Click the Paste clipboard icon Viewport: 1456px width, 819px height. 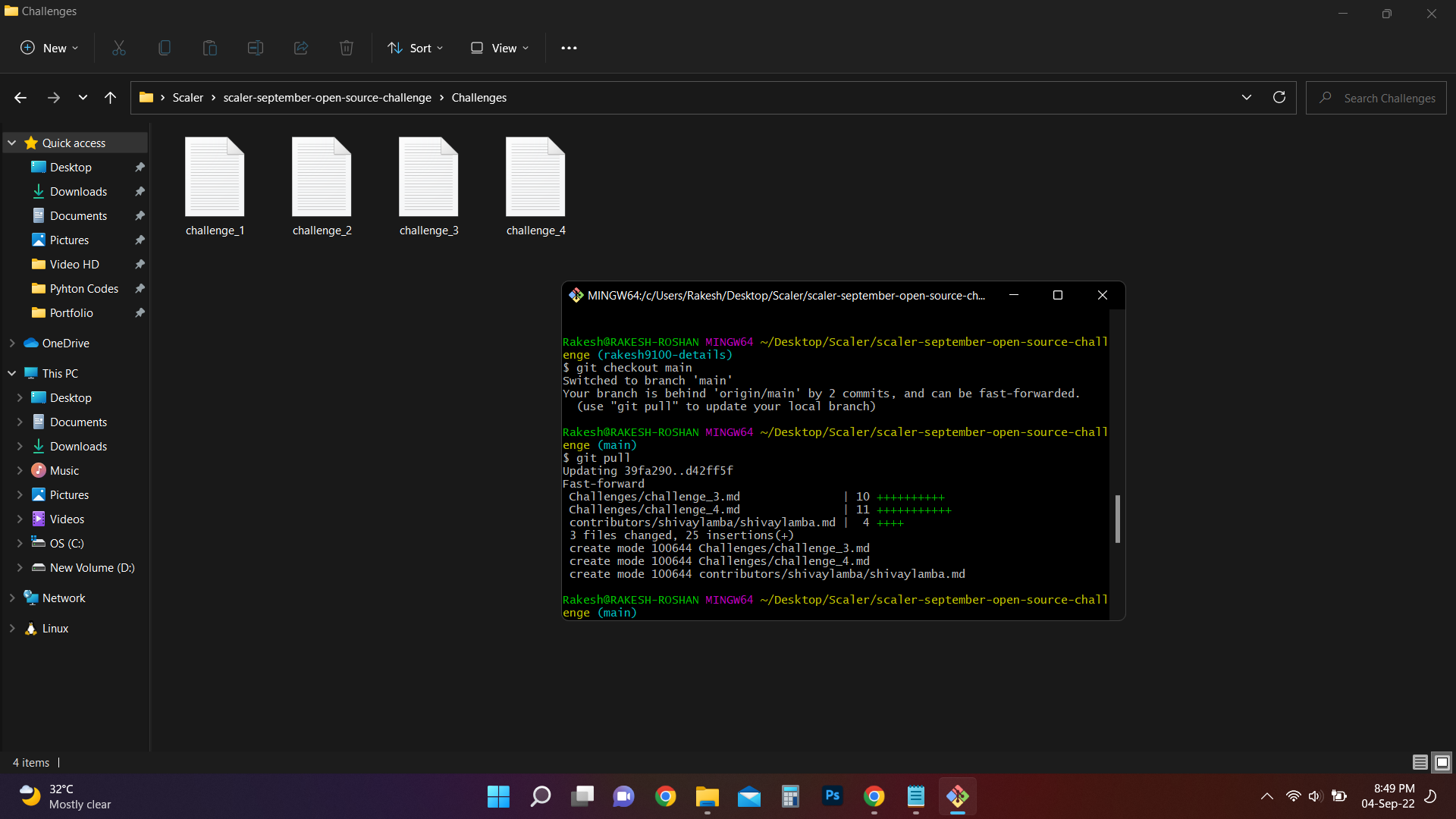(210, 48)
